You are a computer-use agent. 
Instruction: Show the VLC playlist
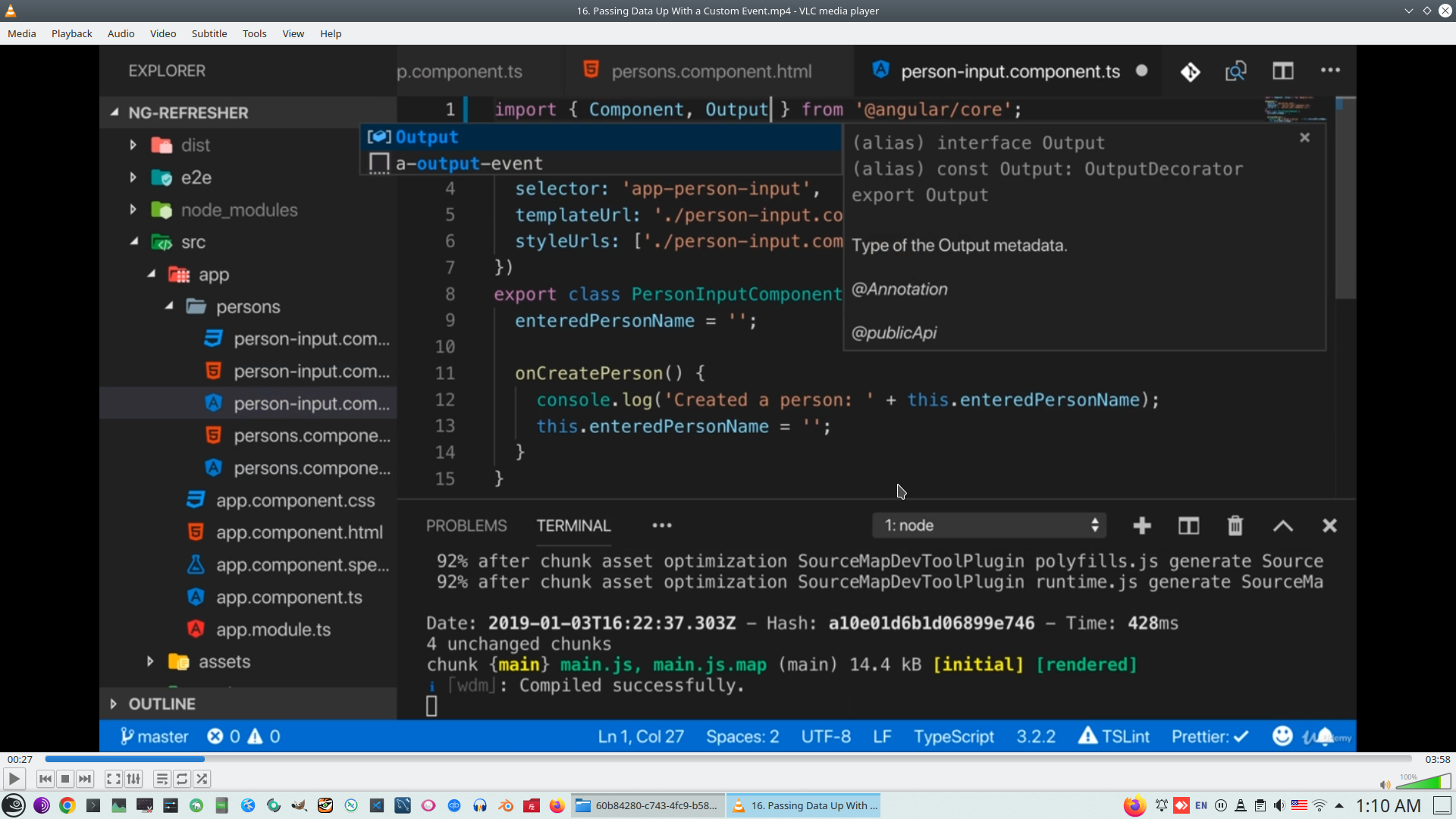click(162, 779)
